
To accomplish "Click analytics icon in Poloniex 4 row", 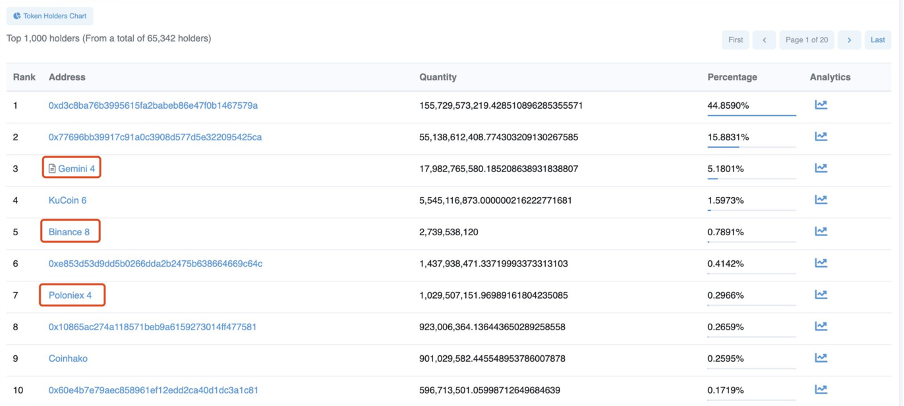I will 821,295.
